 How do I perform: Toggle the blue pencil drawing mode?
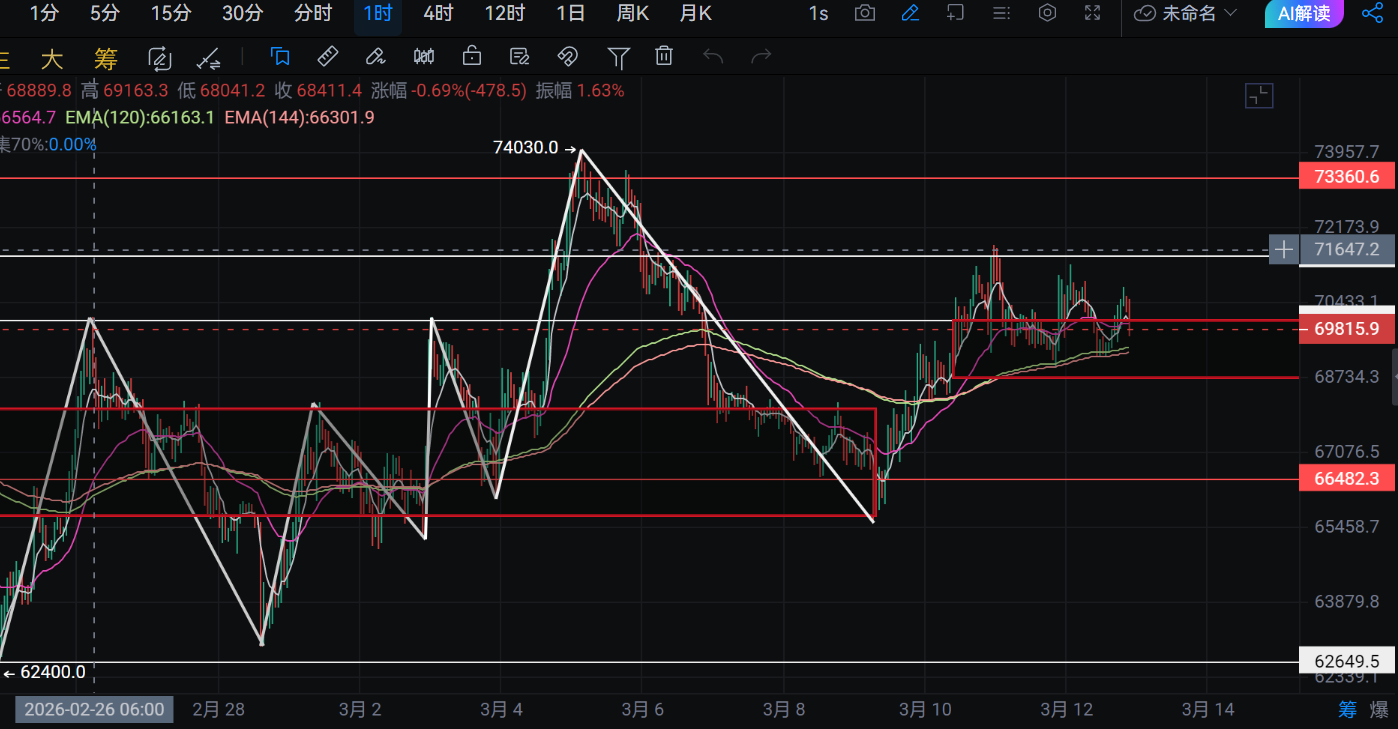pyautogui.click(x=910, y=13)
